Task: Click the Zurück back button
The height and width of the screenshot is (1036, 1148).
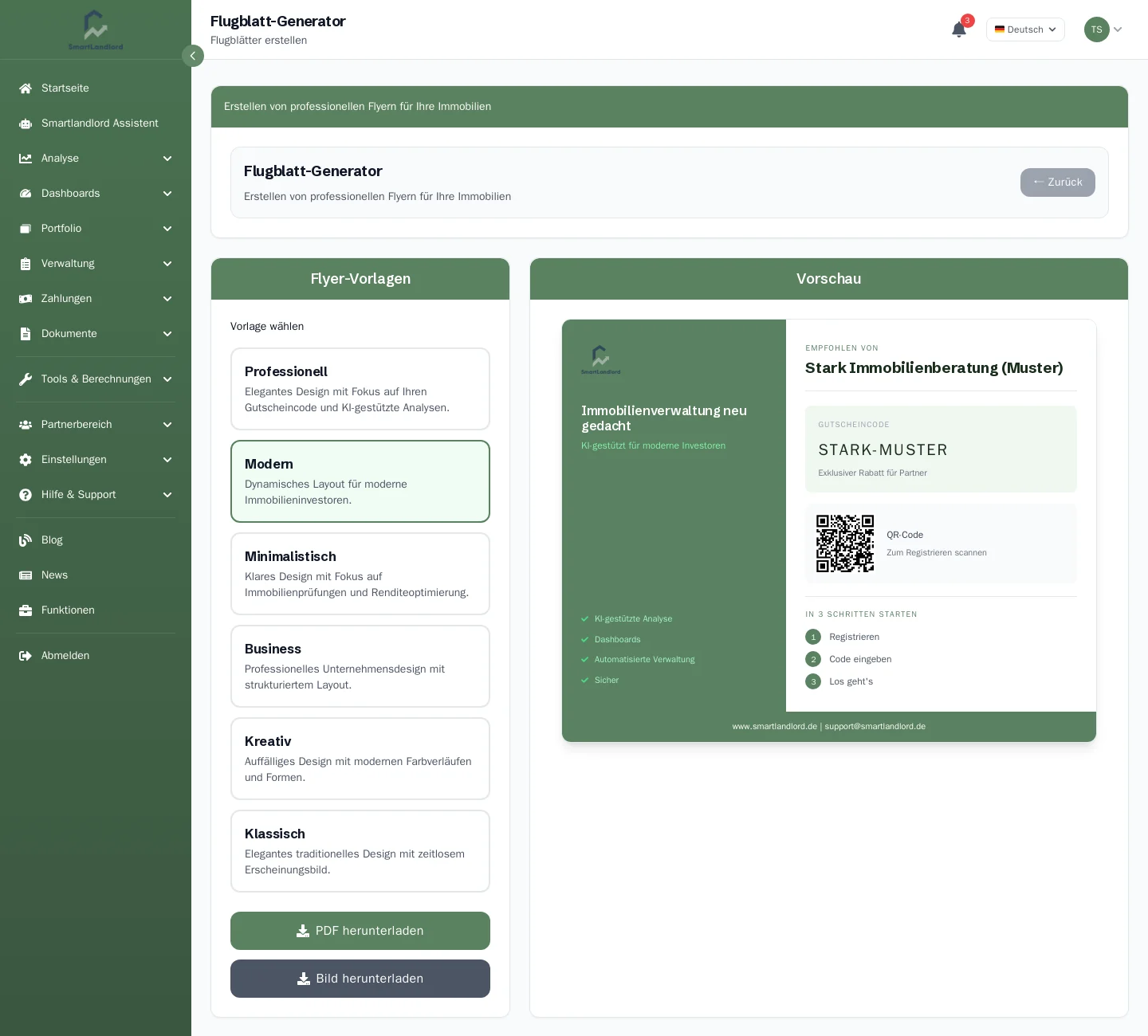Action: point(1057,182)
